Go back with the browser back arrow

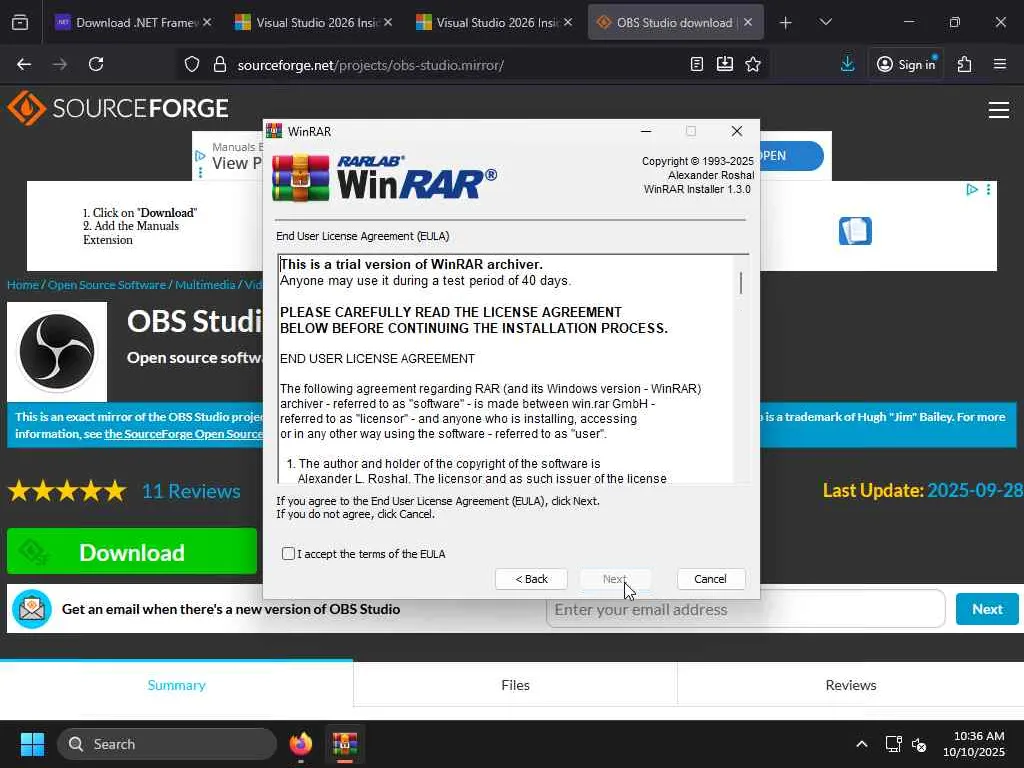click(24, 65)
